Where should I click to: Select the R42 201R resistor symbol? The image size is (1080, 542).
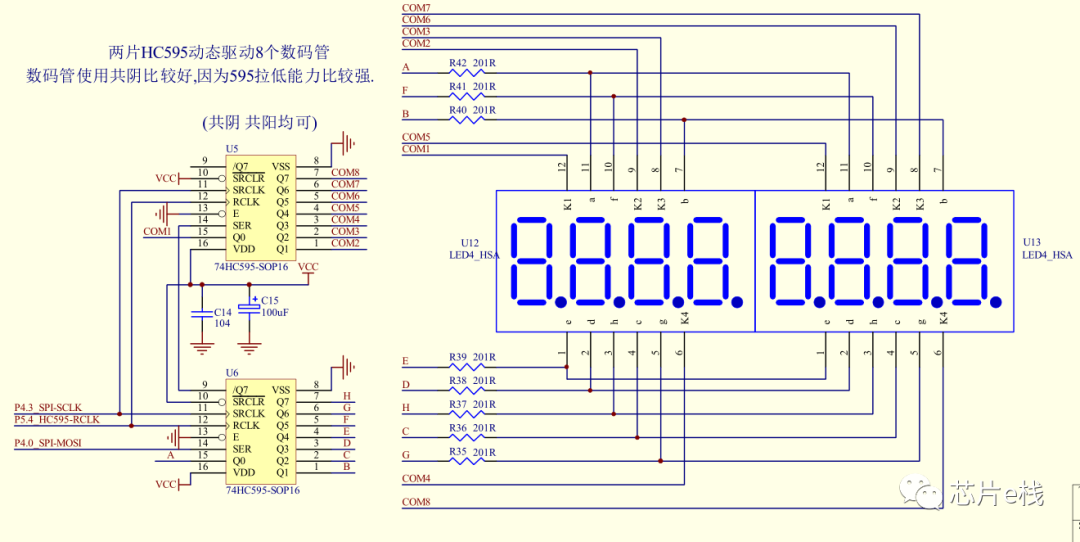coord(466,72)
